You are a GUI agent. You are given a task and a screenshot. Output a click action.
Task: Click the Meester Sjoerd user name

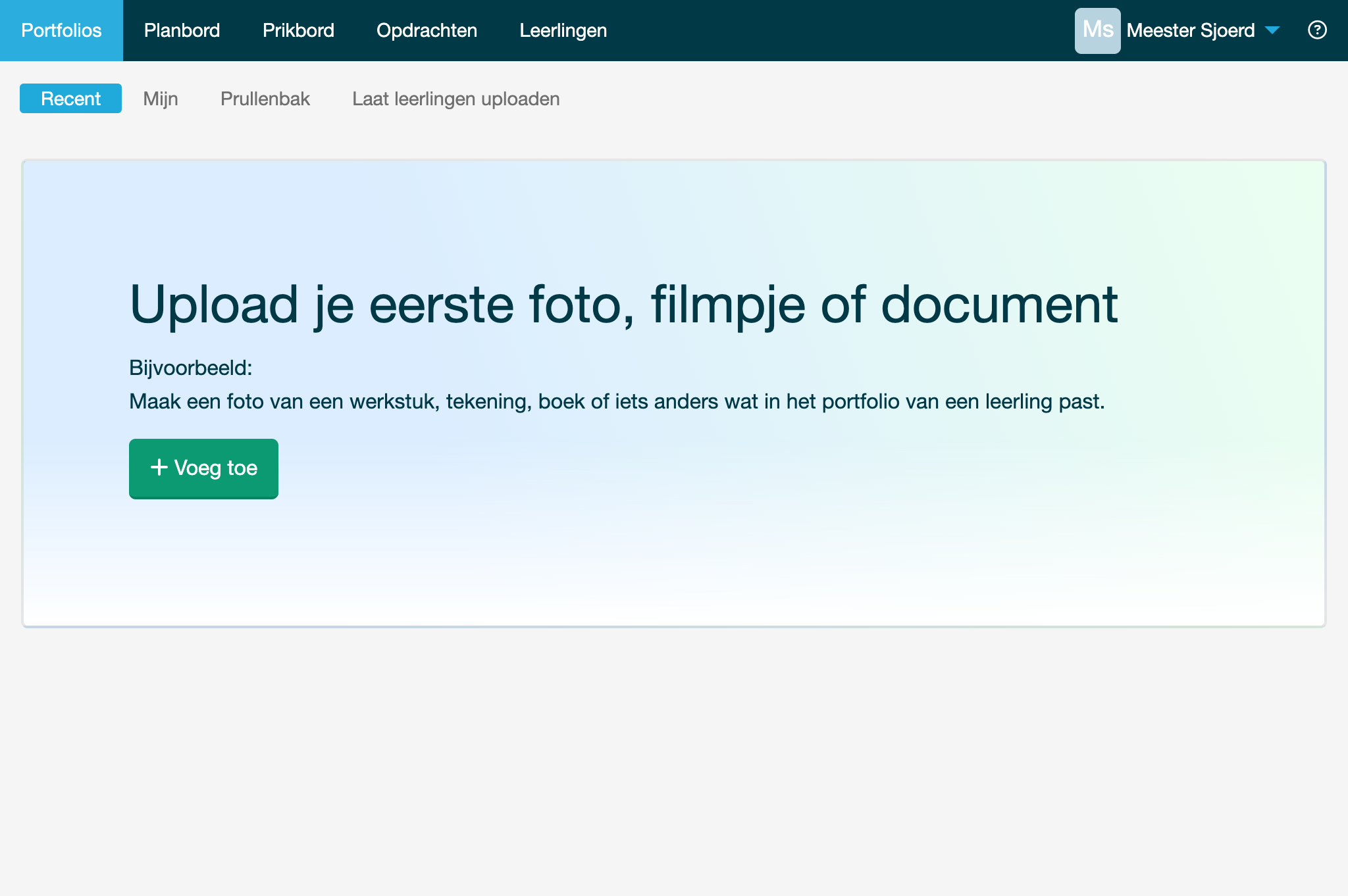pyautogui.click(x=1191, y=30)
